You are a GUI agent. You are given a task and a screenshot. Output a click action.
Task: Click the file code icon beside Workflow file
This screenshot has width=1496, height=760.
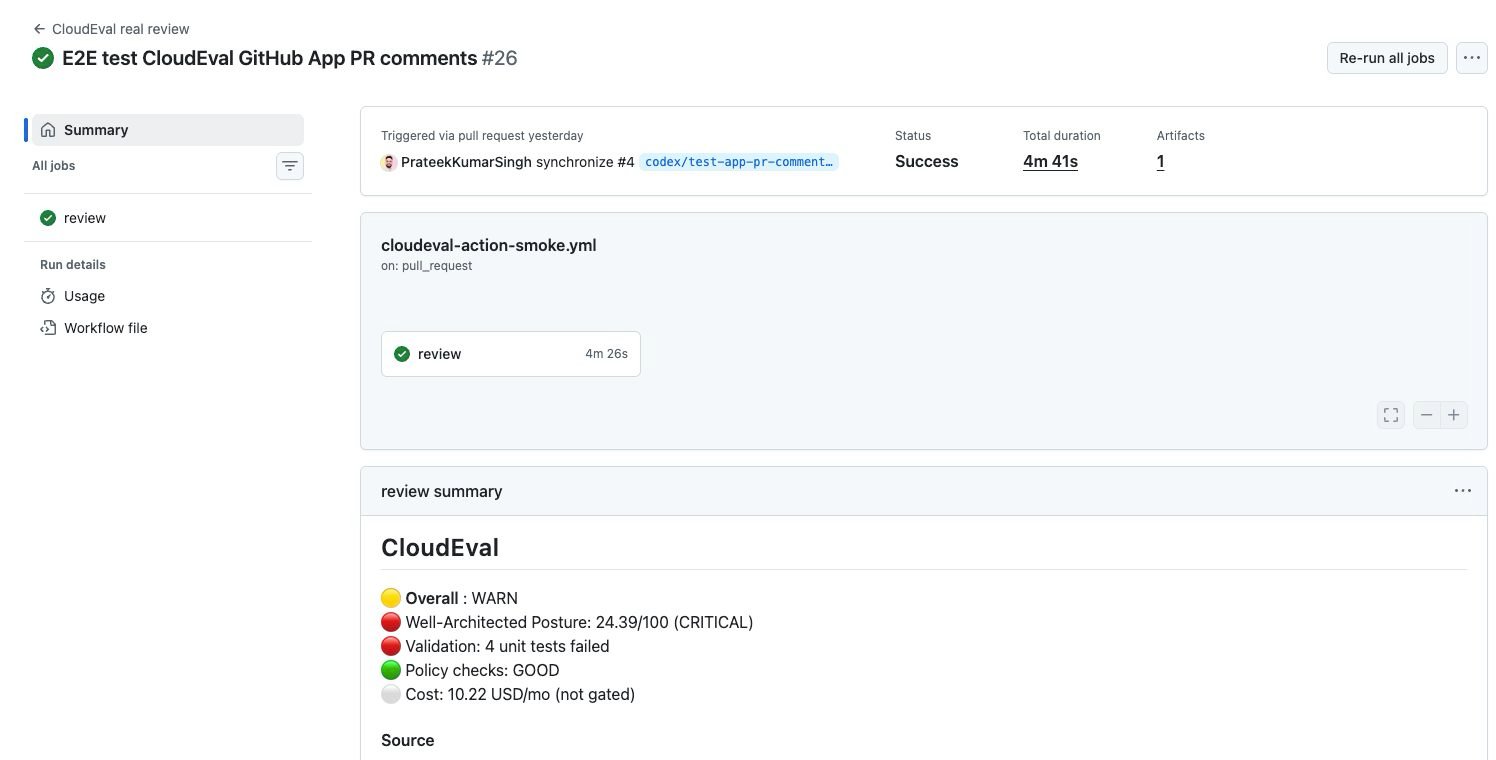(x=48, y=328)
